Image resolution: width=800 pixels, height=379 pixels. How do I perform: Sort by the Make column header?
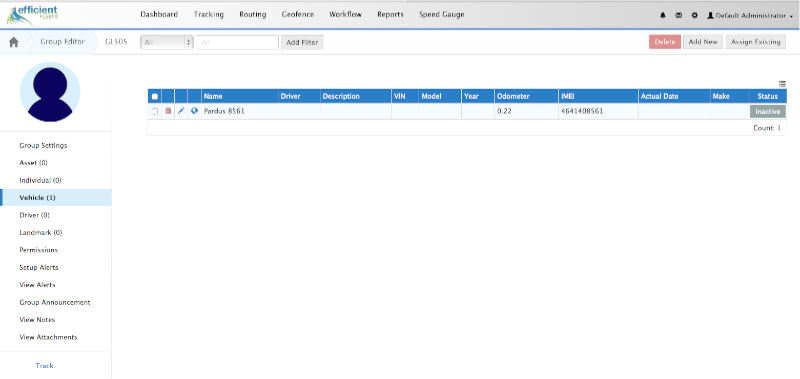730,96
